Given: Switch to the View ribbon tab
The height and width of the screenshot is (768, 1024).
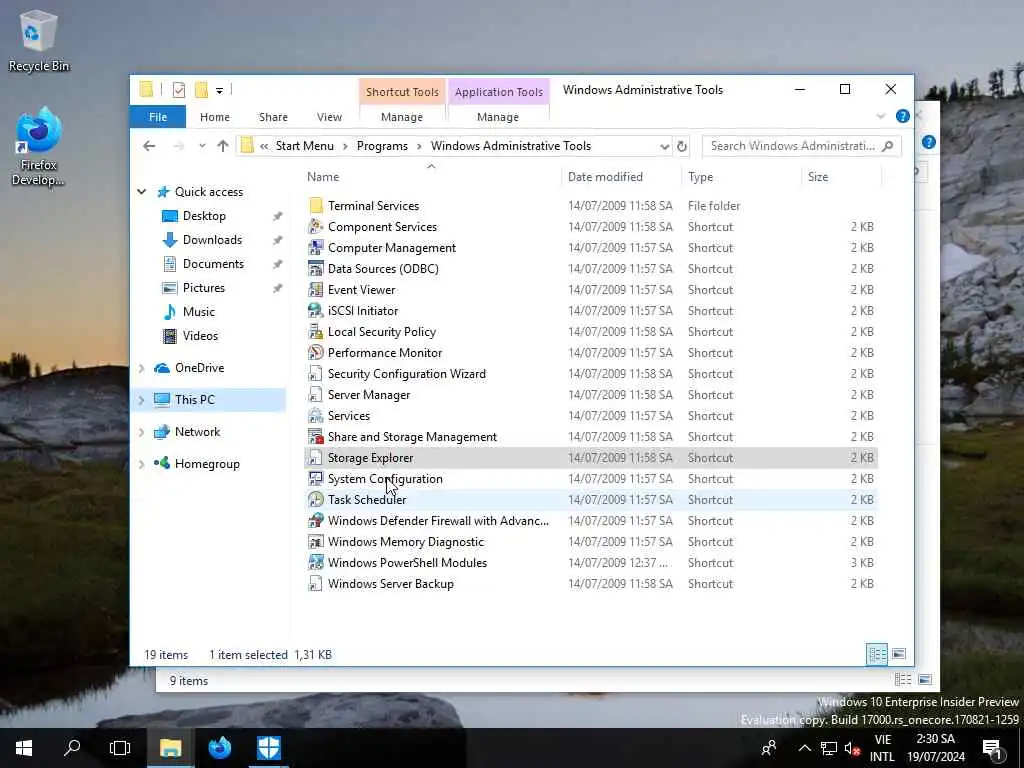Looking at the screenshot, I should [x=329, y=117].
